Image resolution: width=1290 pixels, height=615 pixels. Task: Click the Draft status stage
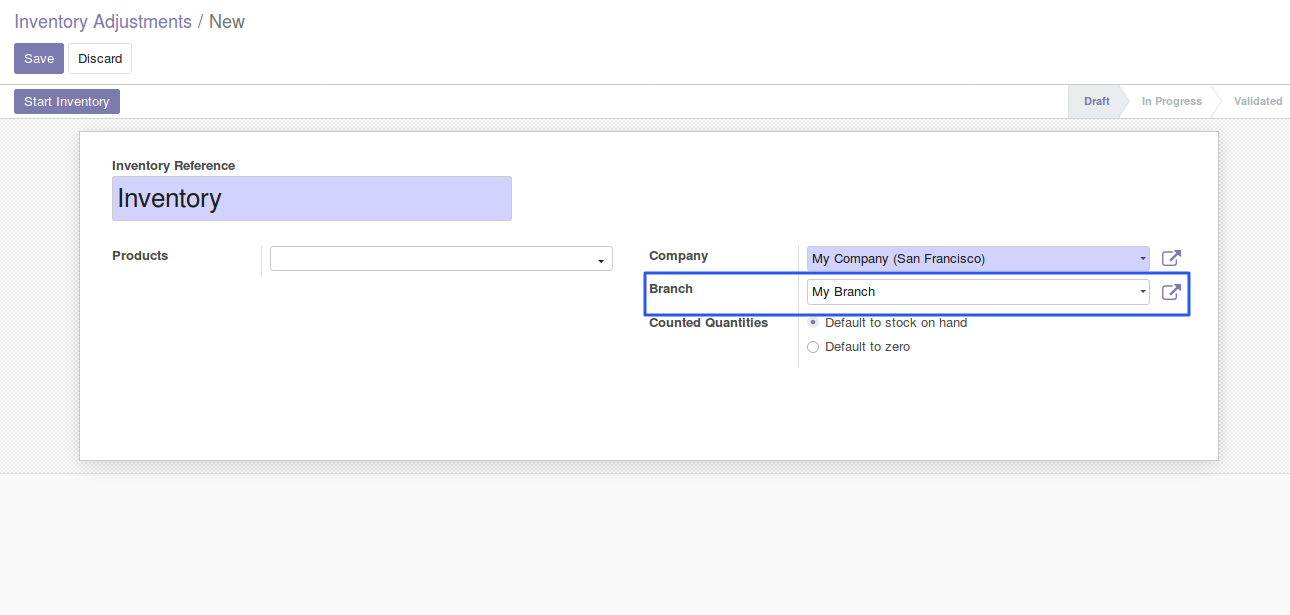click(1096, 101)
